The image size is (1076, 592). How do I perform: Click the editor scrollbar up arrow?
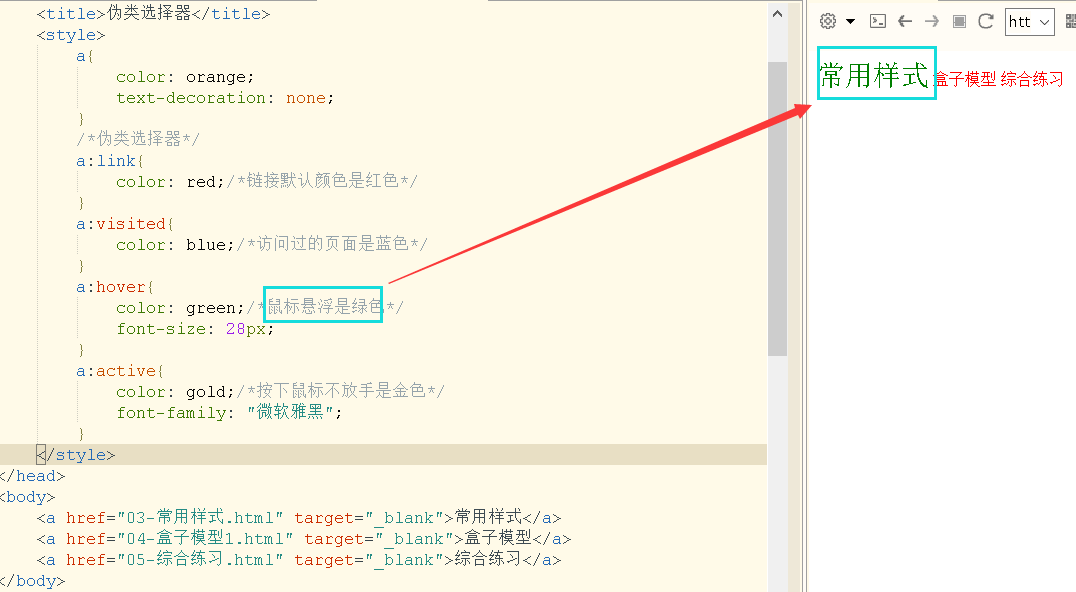pos(777,14)
